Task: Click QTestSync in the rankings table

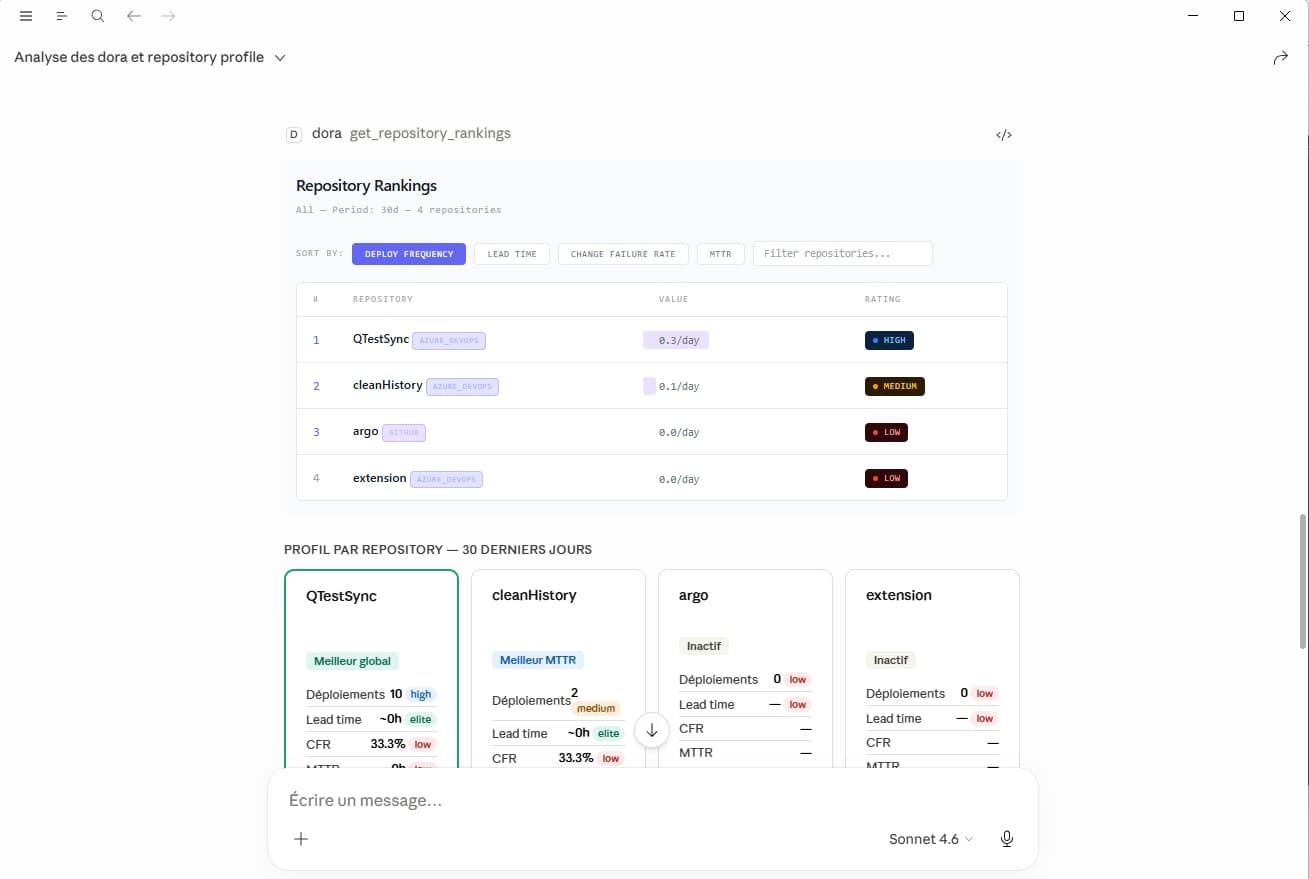Action: [x=381, y=339]
